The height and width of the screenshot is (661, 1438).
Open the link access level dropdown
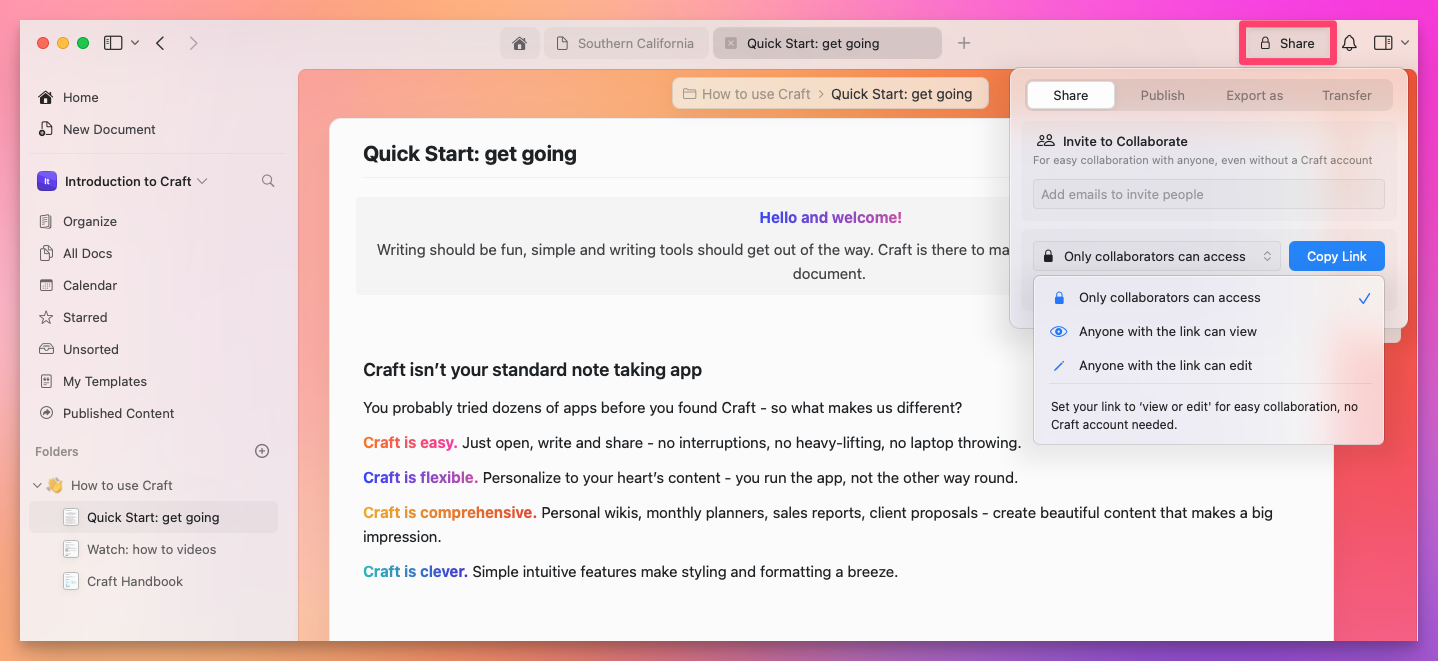(x=1156, y=256)
